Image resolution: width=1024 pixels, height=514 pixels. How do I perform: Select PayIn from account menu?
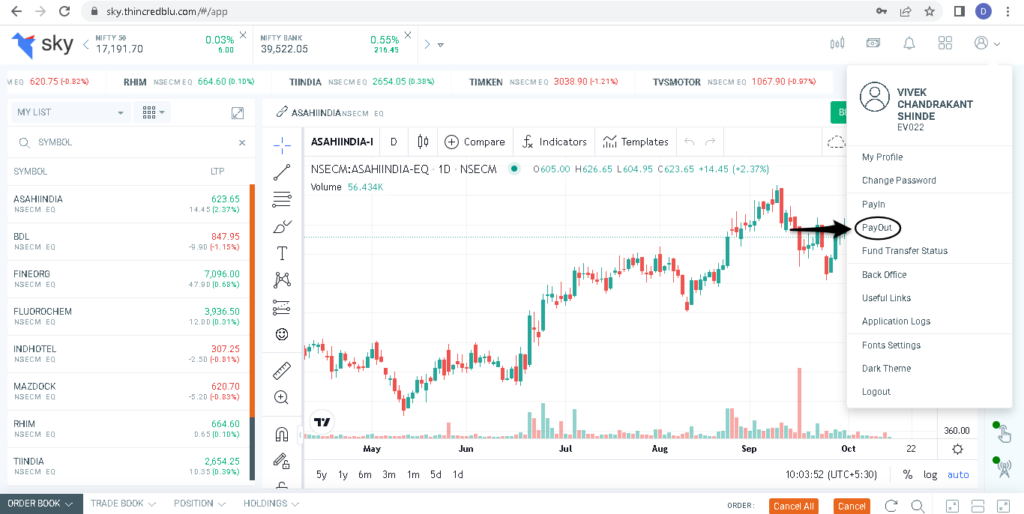pos(873,204)
